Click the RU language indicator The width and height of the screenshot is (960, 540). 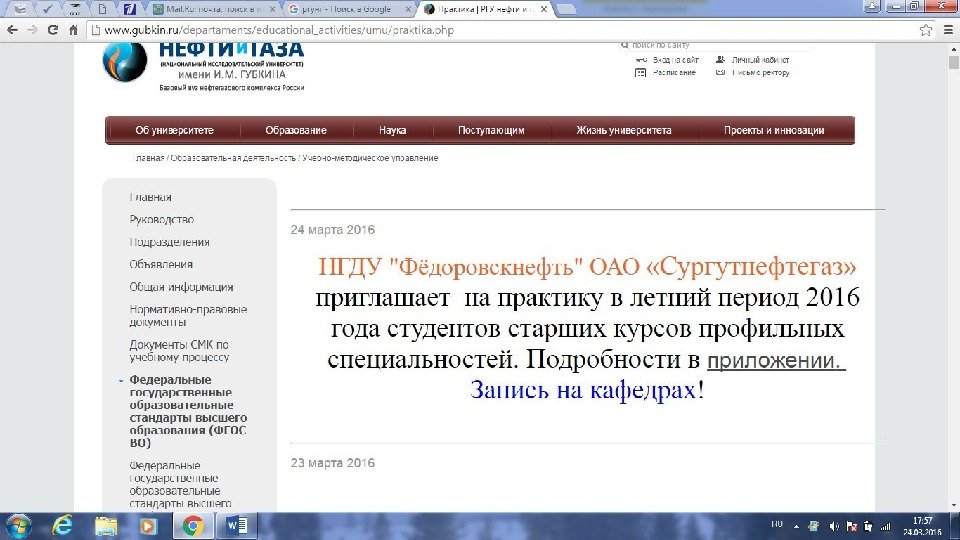777,524
